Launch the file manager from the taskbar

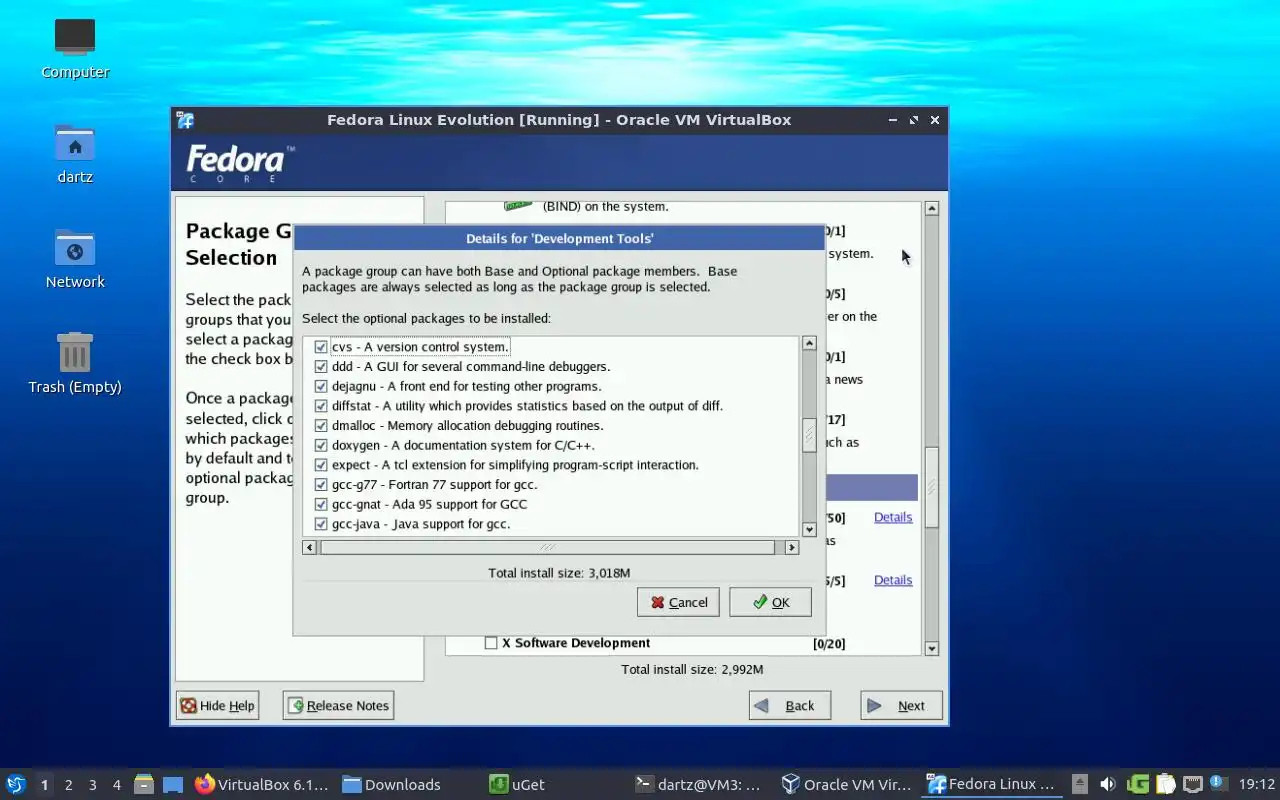click(144, 785)
